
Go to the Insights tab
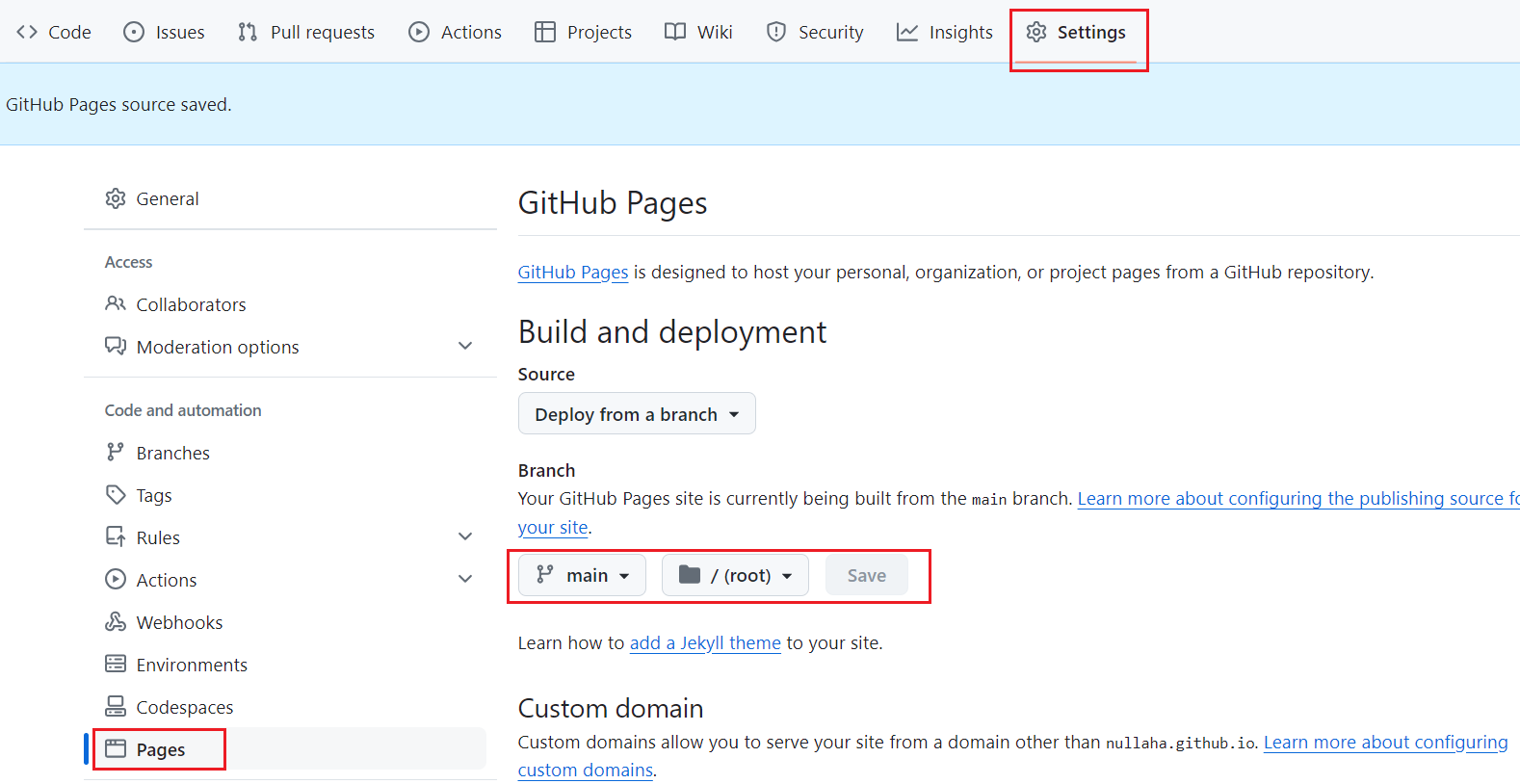[x=945, y=32]
